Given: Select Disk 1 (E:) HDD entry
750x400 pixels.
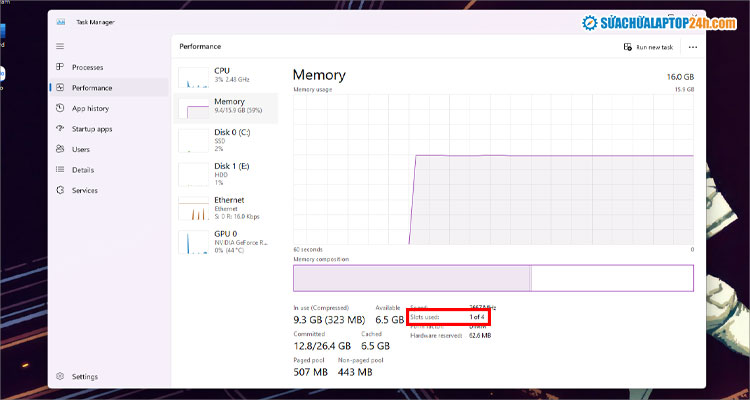Looking at the screenshot, I should (226, 173).
